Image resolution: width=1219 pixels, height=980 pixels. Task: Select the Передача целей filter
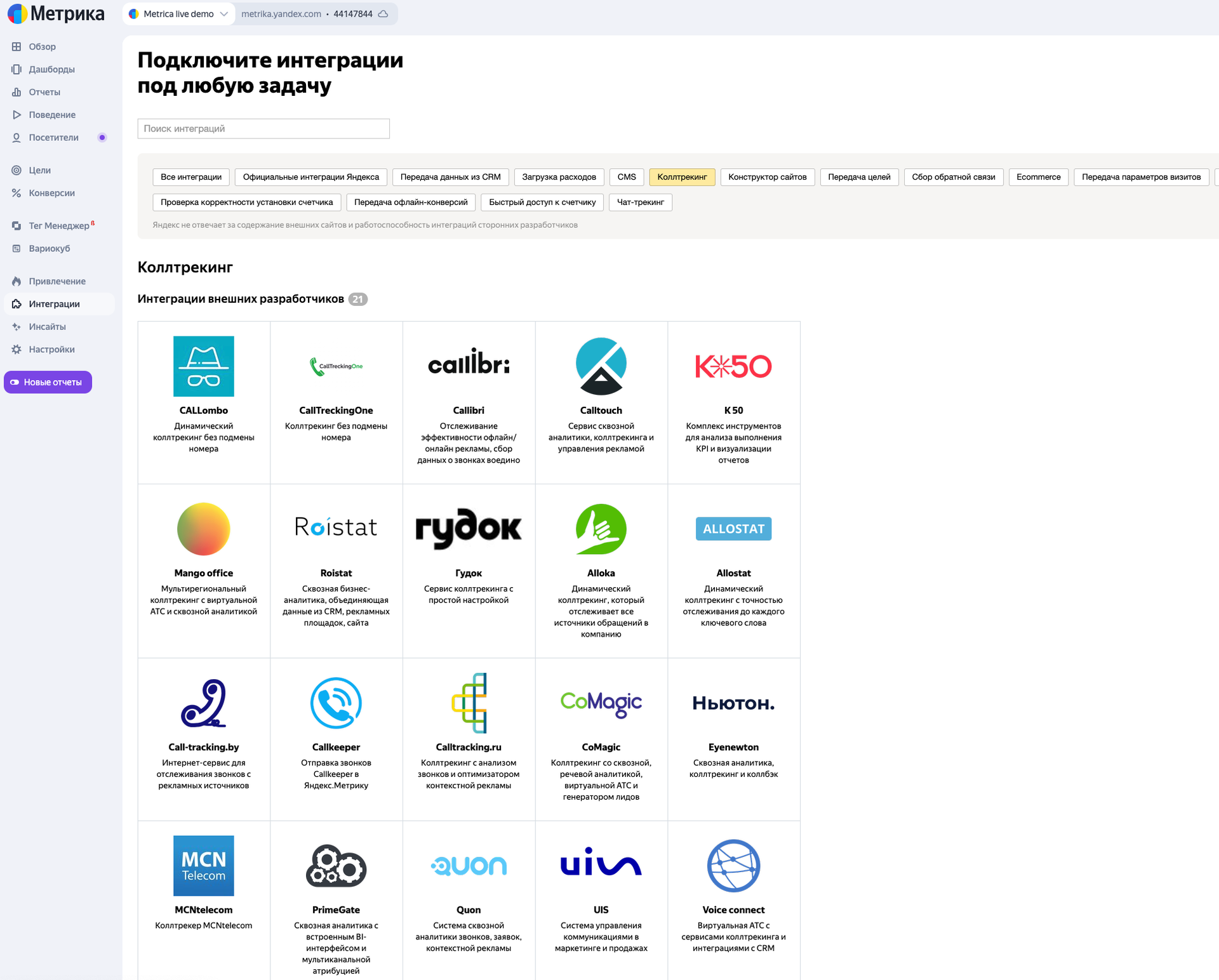860,177
